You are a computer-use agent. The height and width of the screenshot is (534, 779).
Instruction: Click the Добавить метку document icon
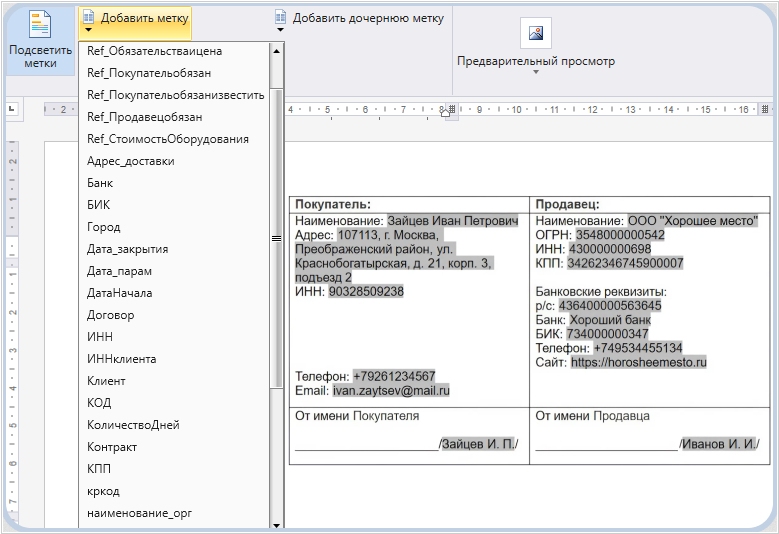click(88, 18)
